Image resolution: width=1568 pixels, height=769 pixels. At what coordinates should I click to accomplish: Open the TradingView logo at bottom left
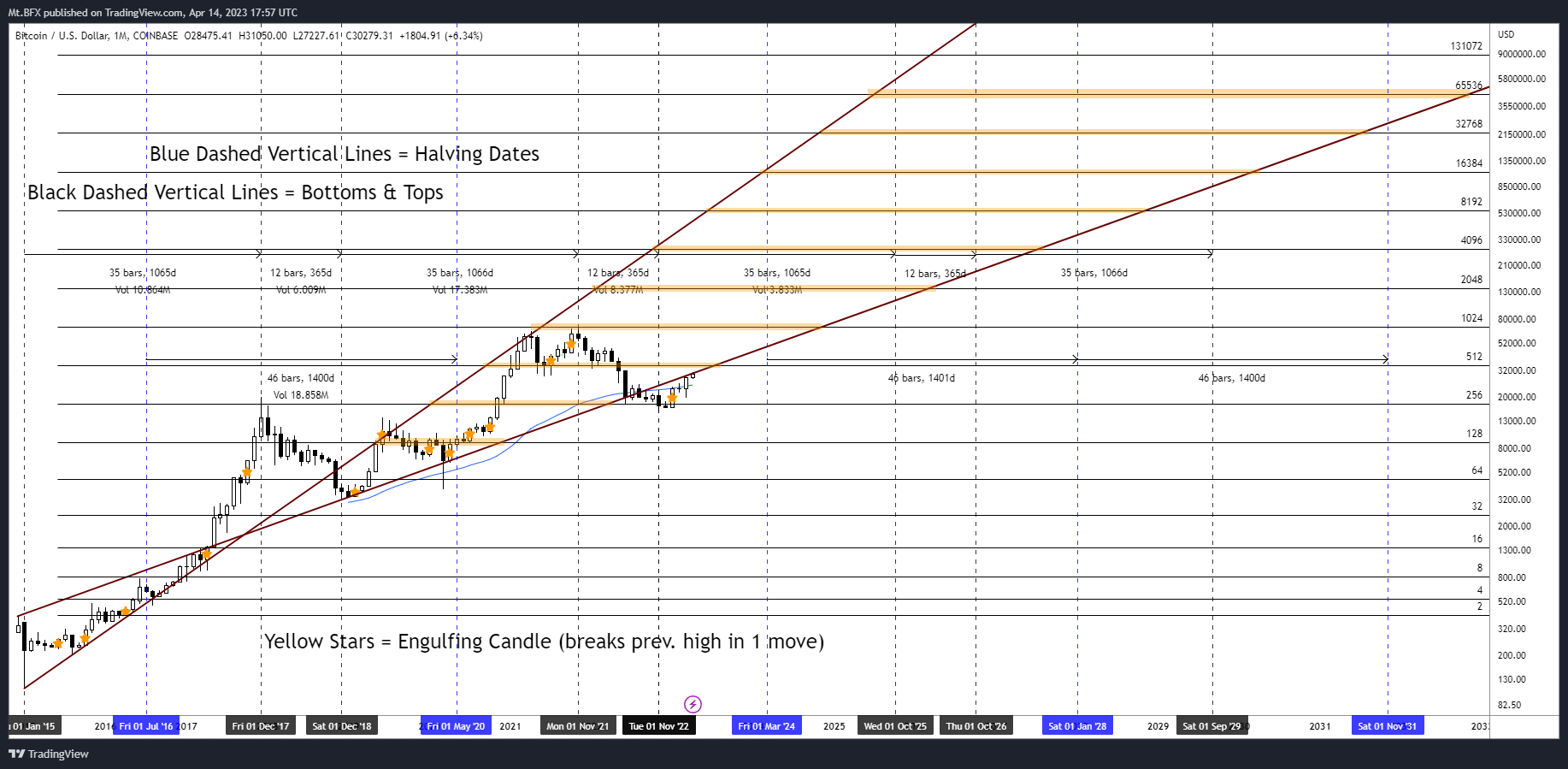(x=49, y=754)
